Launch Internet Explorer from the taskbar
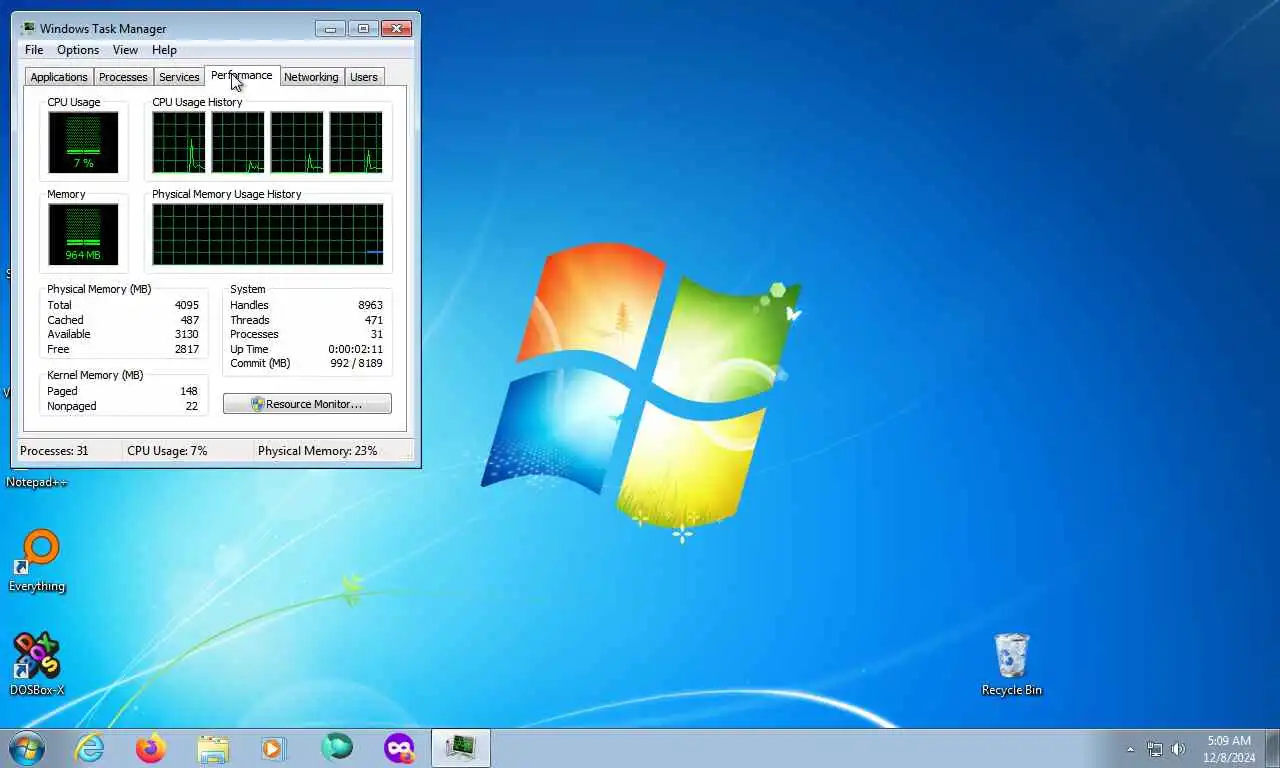This screenshot has height=768, width=1280. pyautogui.click(x=90, y=748)
